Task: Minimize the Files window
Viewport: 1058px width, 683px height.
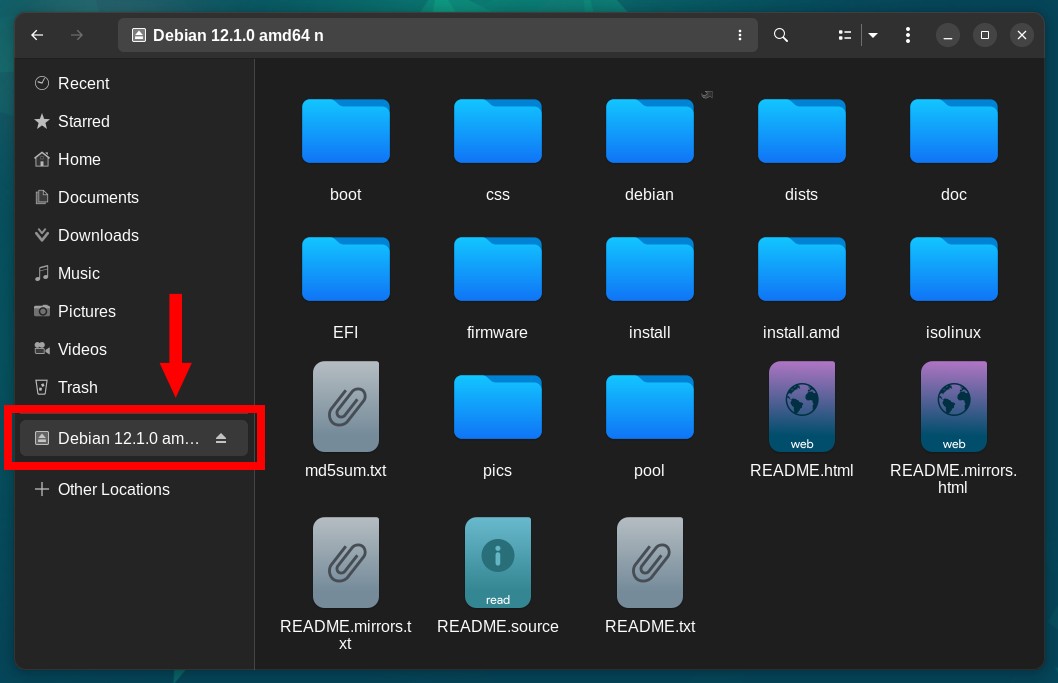Action: point(947,35)
